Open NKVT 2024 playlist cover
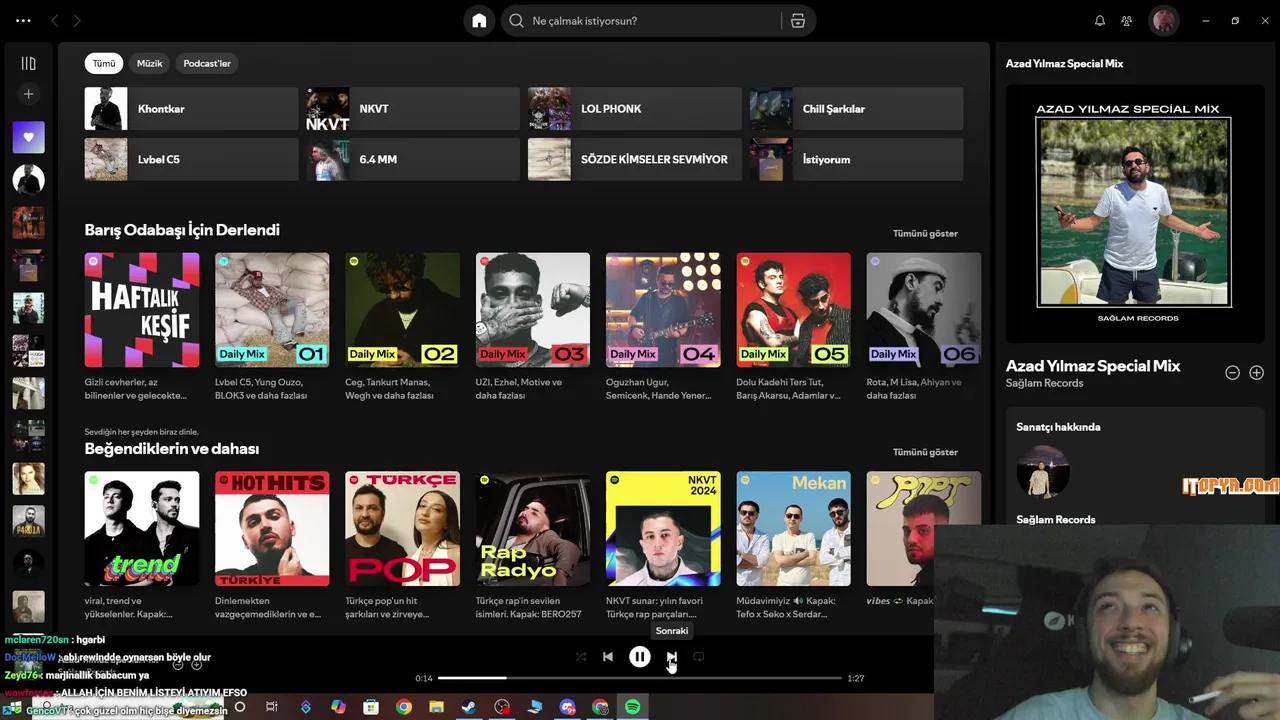1280x720 pixels. point(663,529)
